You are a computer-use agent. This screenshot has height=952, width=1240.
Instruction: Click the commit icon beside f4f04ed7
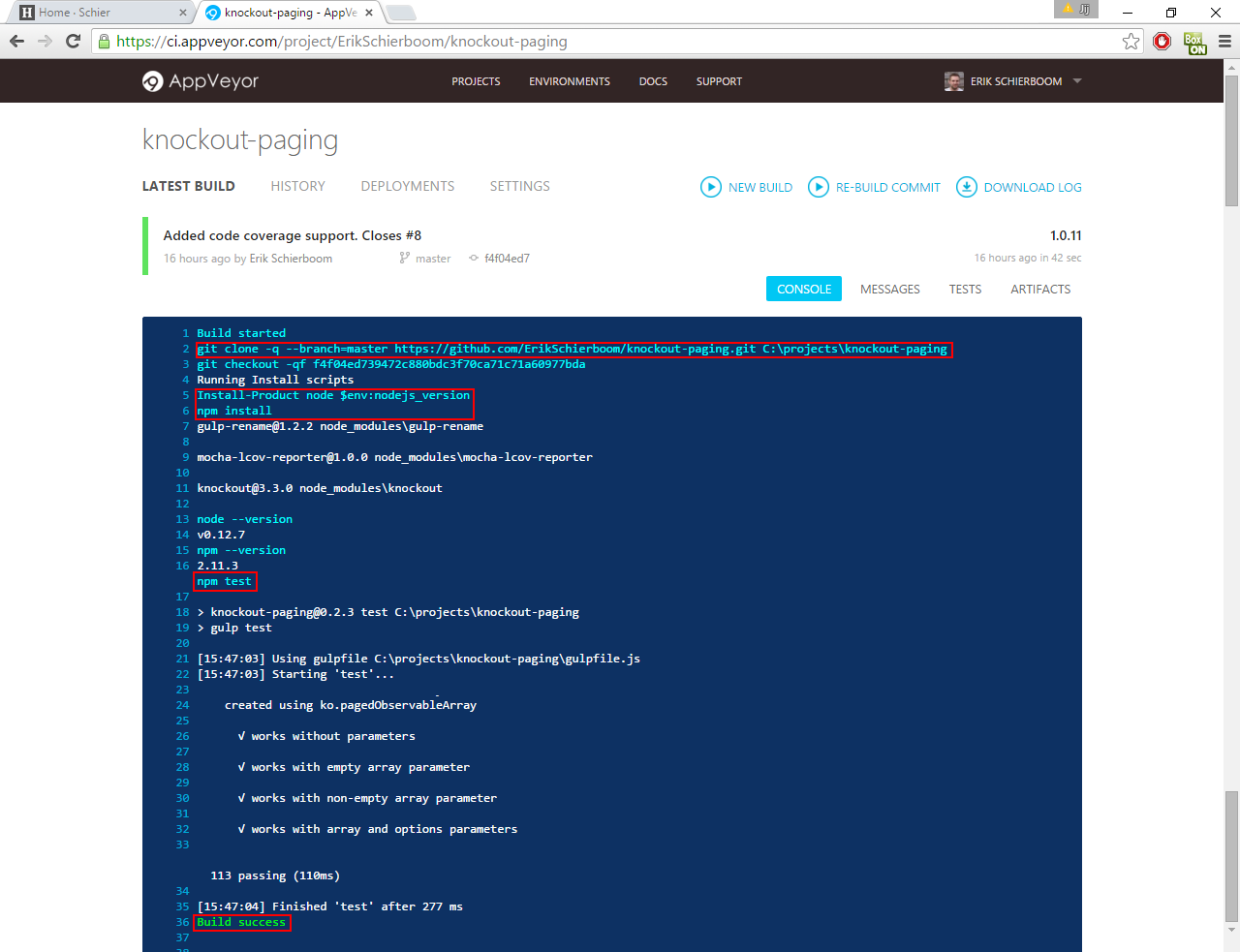[x=474, y=258]
